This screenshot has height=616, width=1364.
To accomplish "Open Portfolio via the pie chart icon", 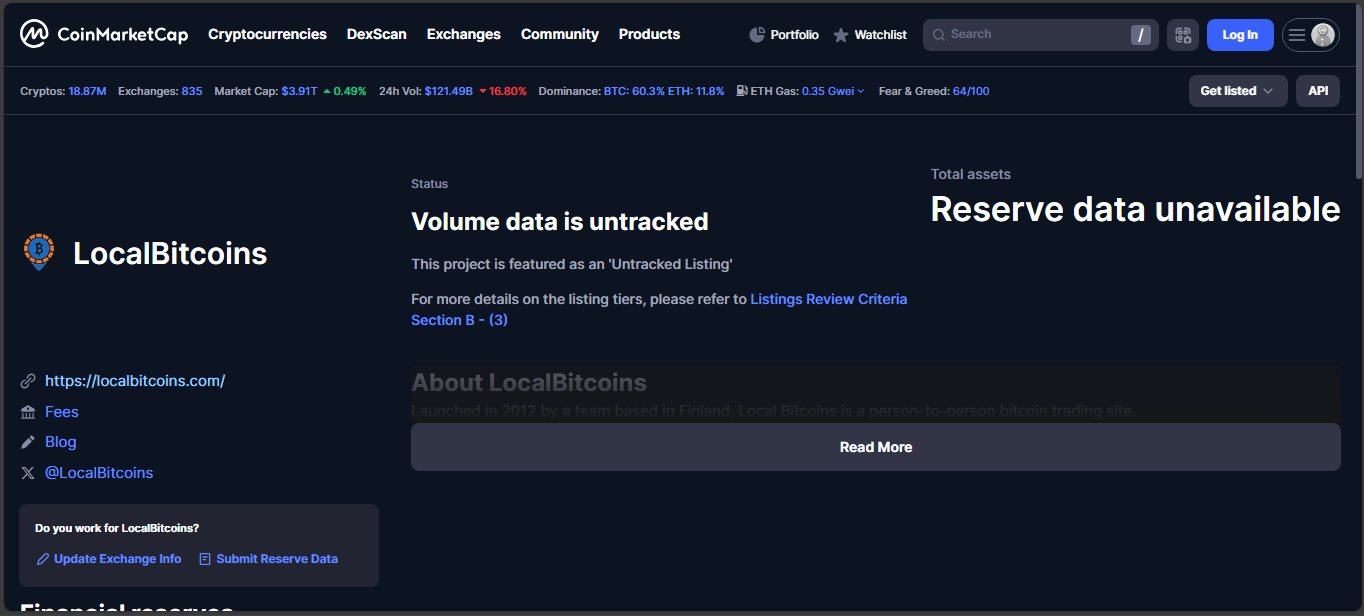I will pos(757,35).
